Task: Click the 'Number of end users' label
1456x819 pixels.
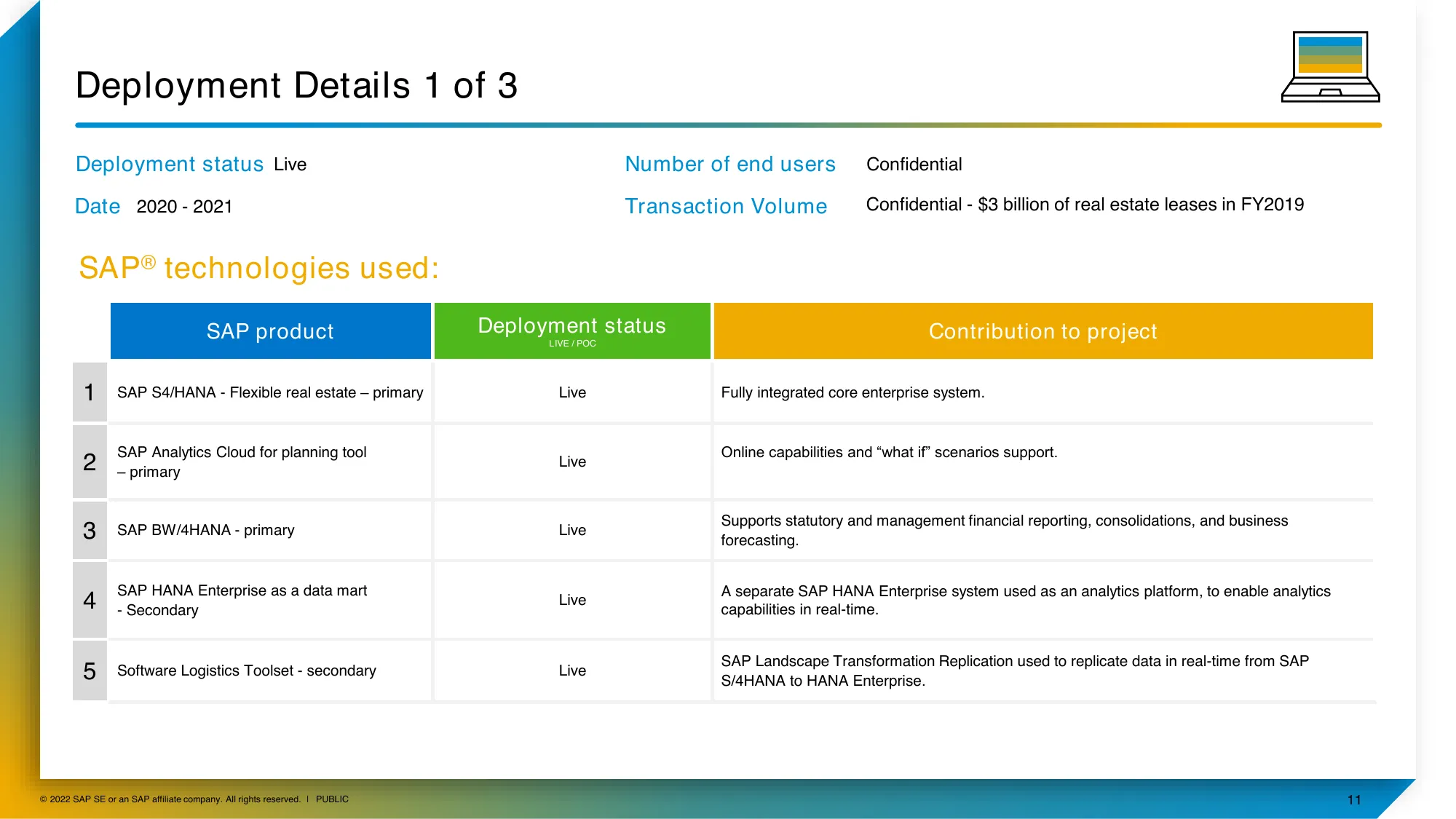Action: (730, 164)
